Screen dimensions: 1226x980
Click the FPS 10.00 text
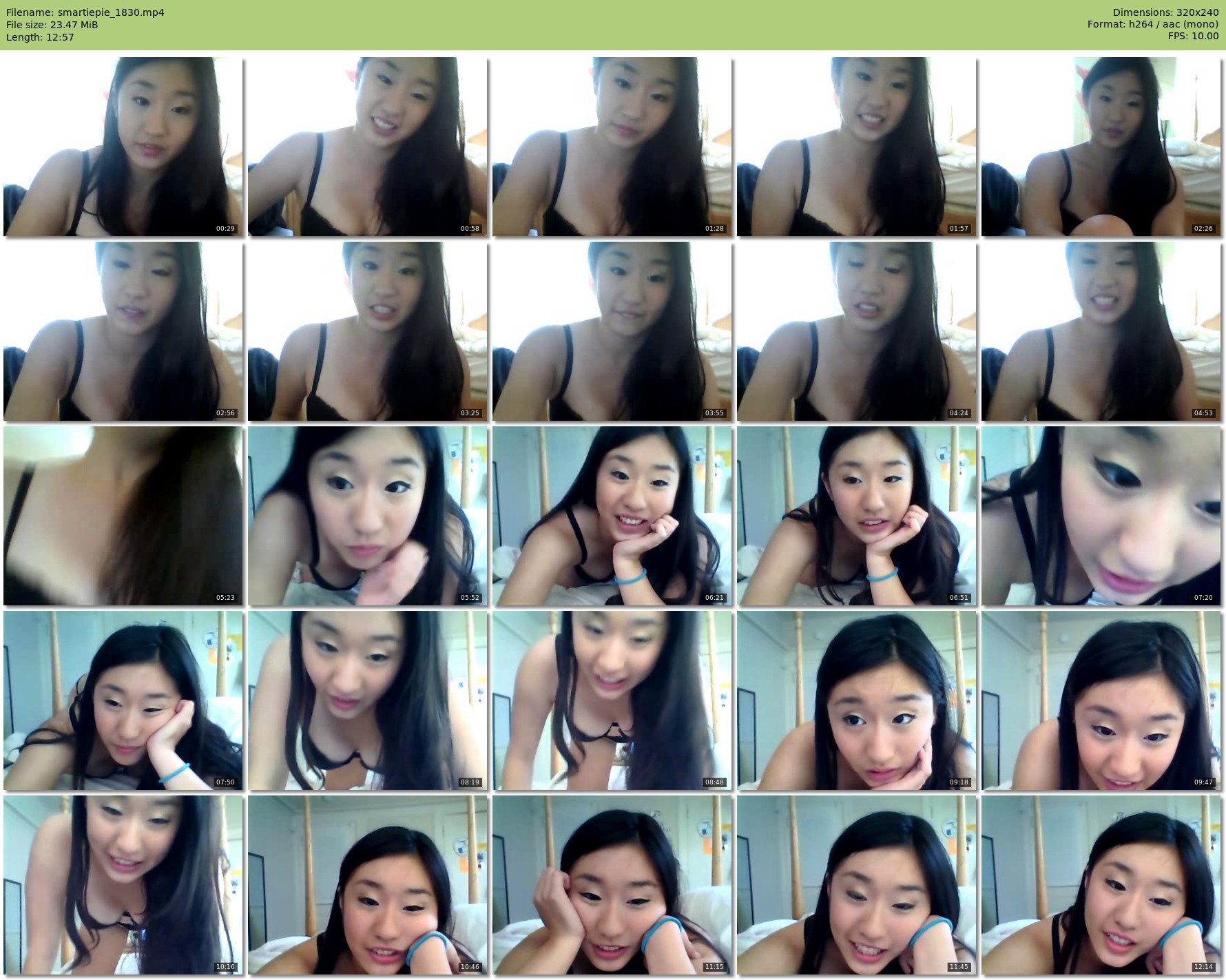coord(1193,36)
